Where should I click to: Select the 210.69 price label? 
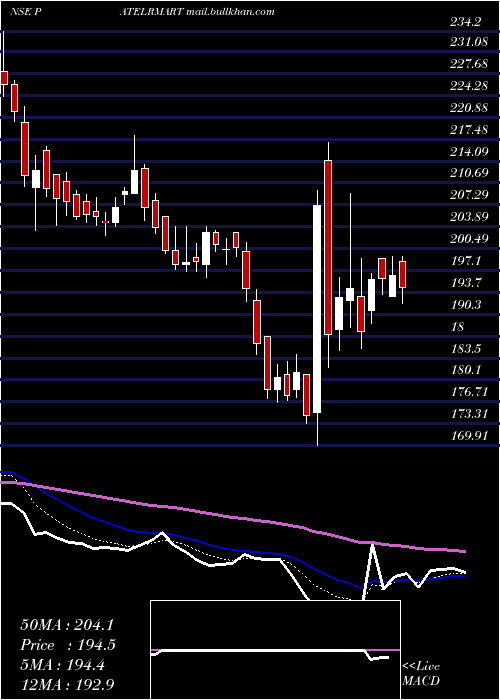(x=468, y=173)
